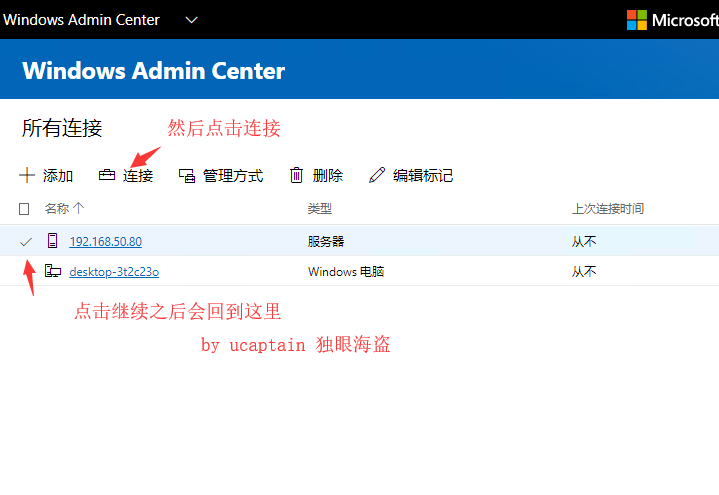719x495 pixels.
Task: Click the 管理方式 manage-as icon
Action: click(x=187, y=176)
